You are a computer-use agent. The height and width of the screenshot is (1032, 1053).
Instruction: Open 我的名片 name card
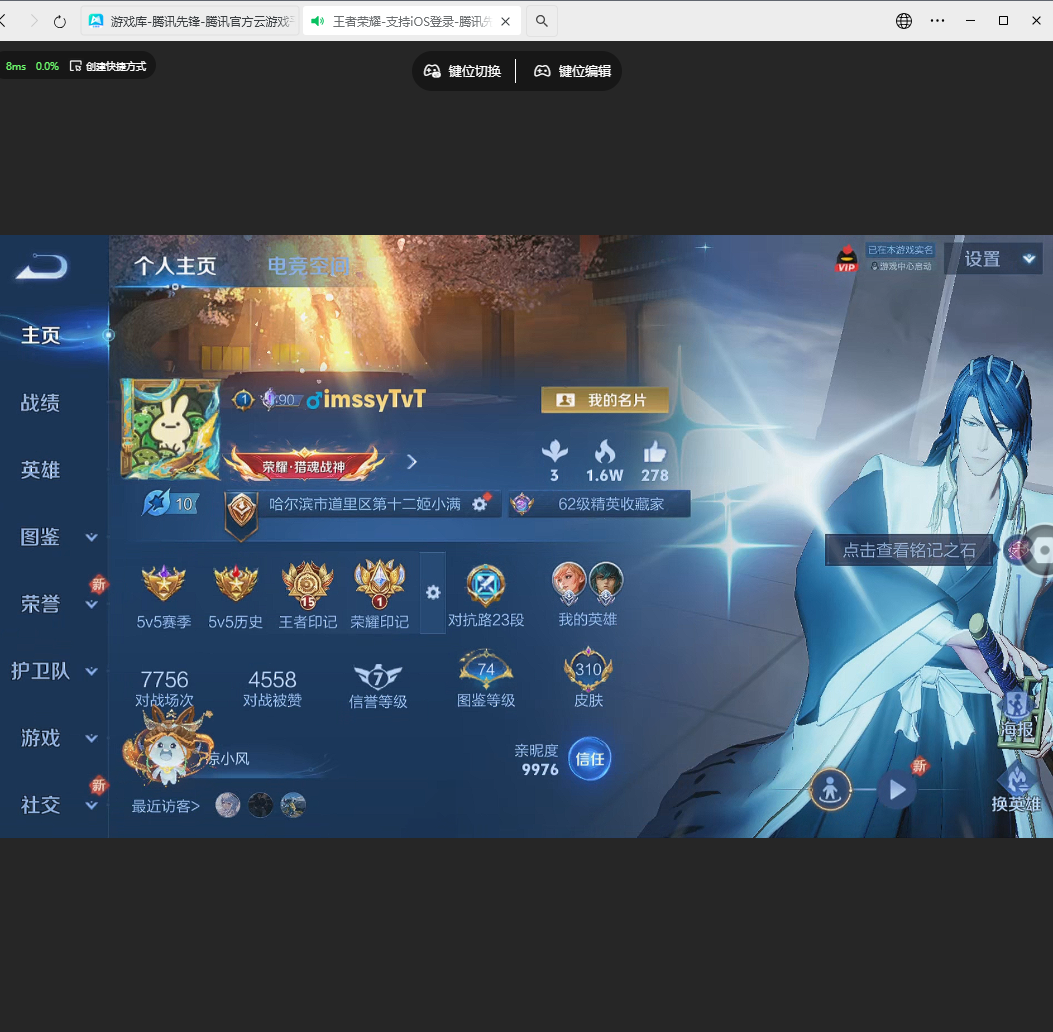pos(604,399)
